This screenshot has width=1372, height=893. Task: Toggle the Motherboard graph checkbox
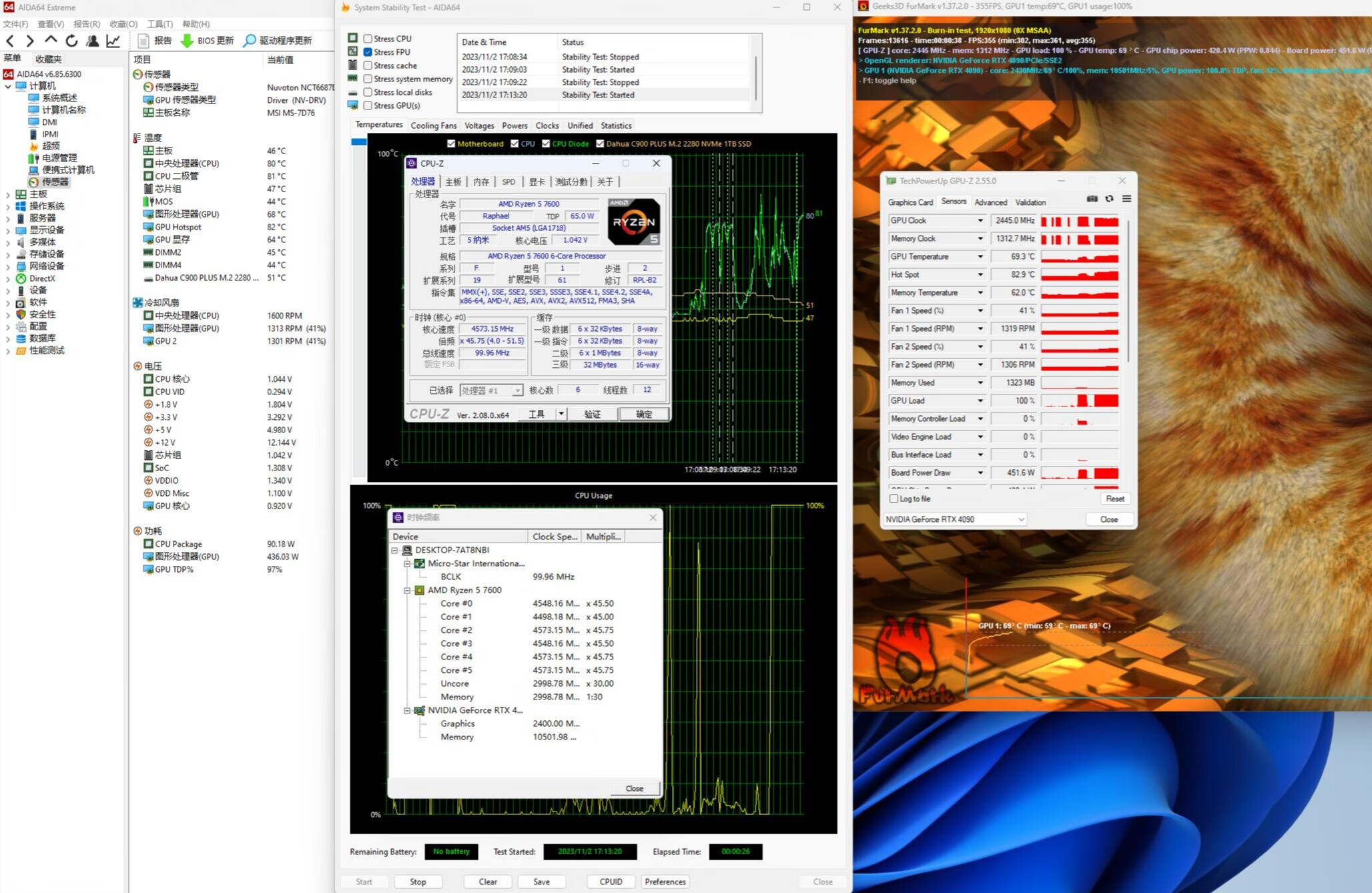(451, 143)
